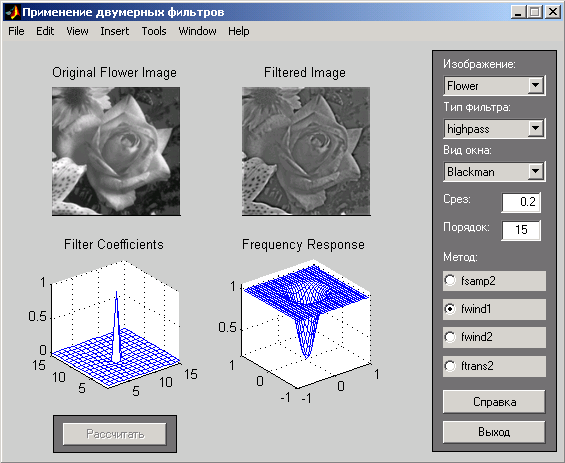Click the Filtered Image picture
Screen dimensions: 565x463
(x=306, y=151)
